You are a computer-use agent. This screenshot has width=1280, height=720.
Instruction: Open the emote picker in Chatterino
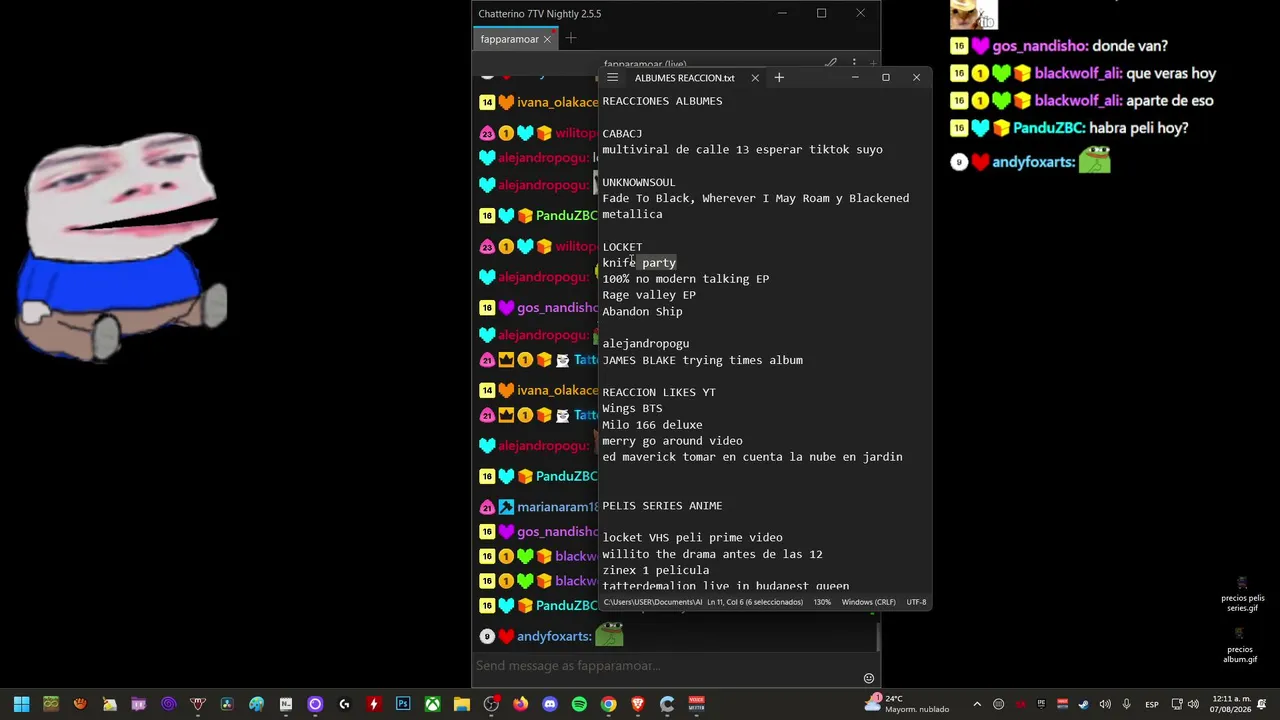point(869,678)
